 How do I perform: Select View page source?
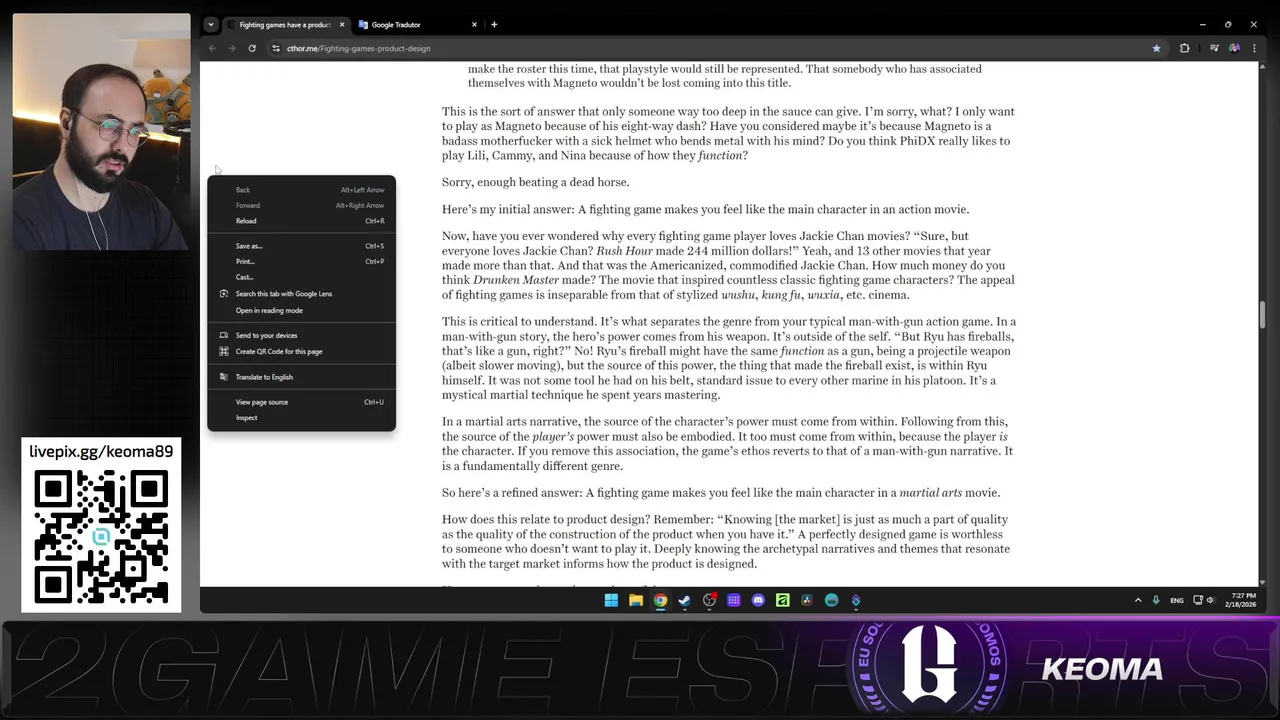(301, 402)
